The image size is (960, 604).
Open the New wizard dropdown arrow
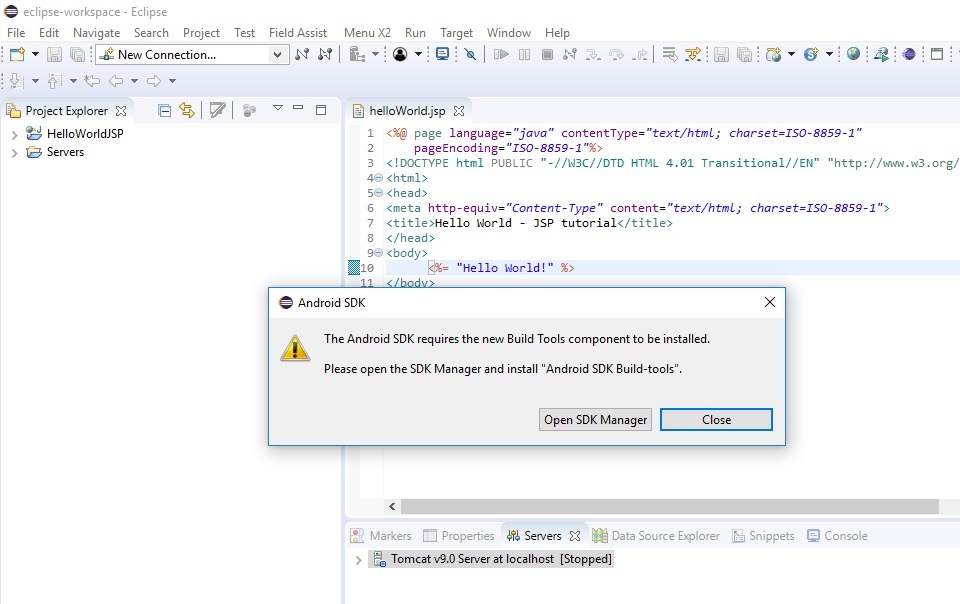tap(36, 54)
